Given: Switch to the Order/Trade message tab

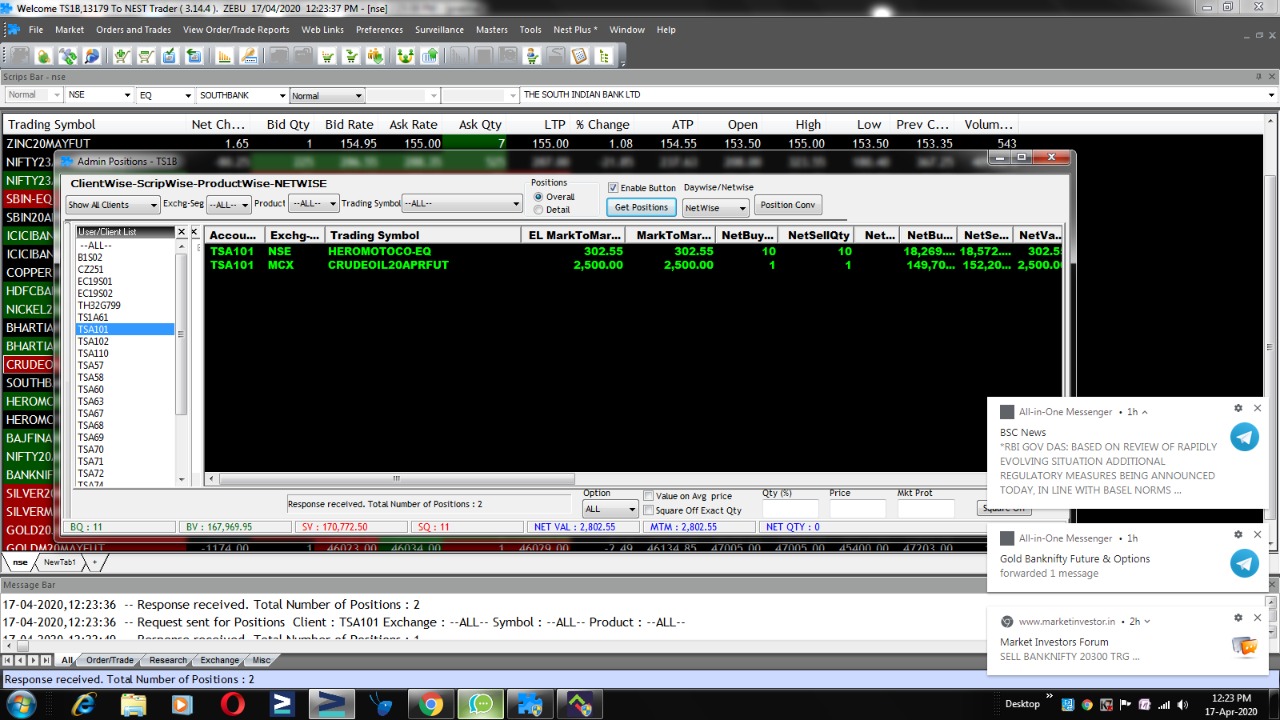Looking at the screenshot, I should tap(110, 660).
